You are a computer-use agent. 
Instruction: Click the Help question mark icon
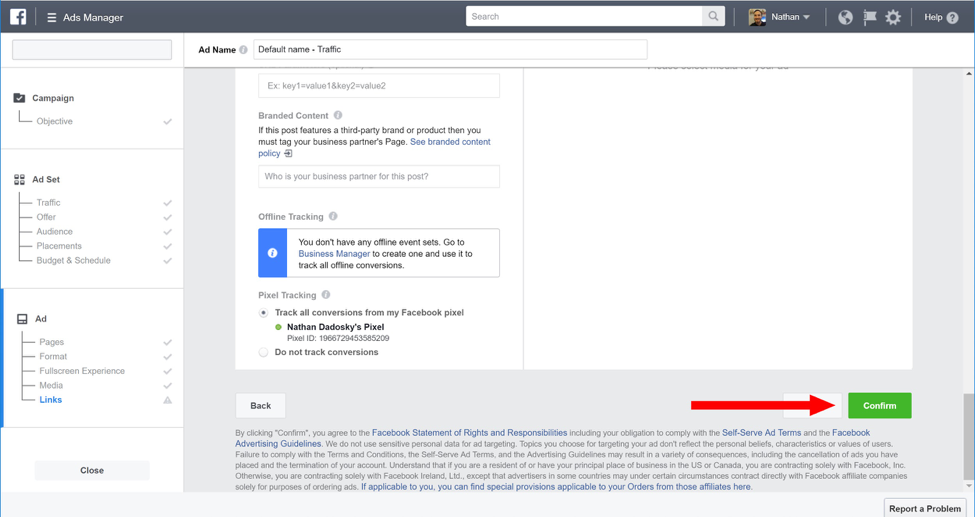point(952,17)
